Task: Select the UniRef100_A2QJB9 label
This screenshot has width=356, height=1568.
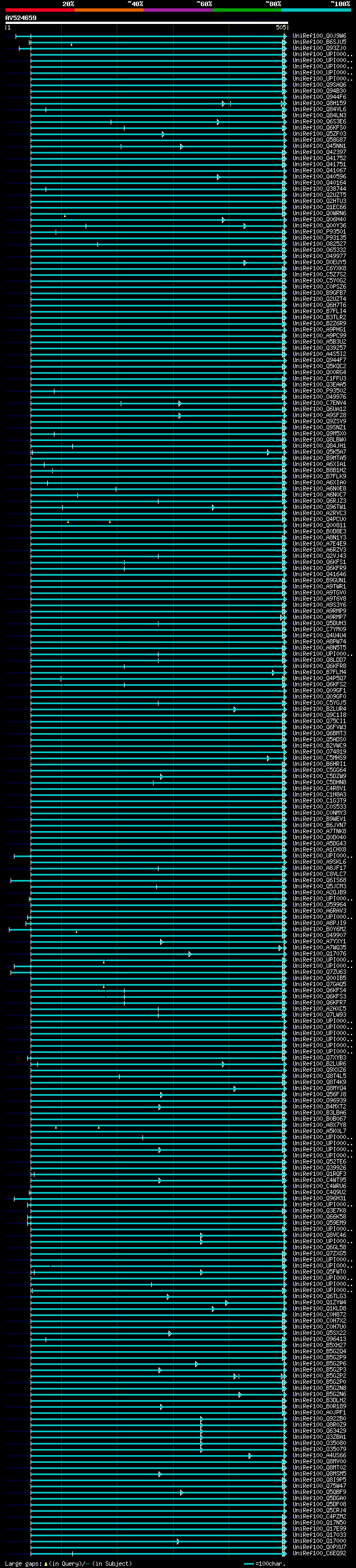Action: pos(319,892)
